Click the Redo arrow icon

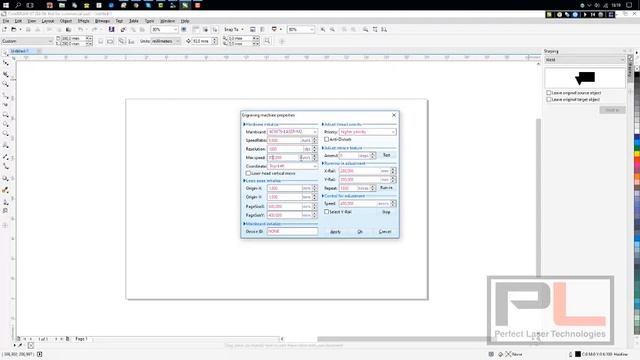tap(94, 29)
